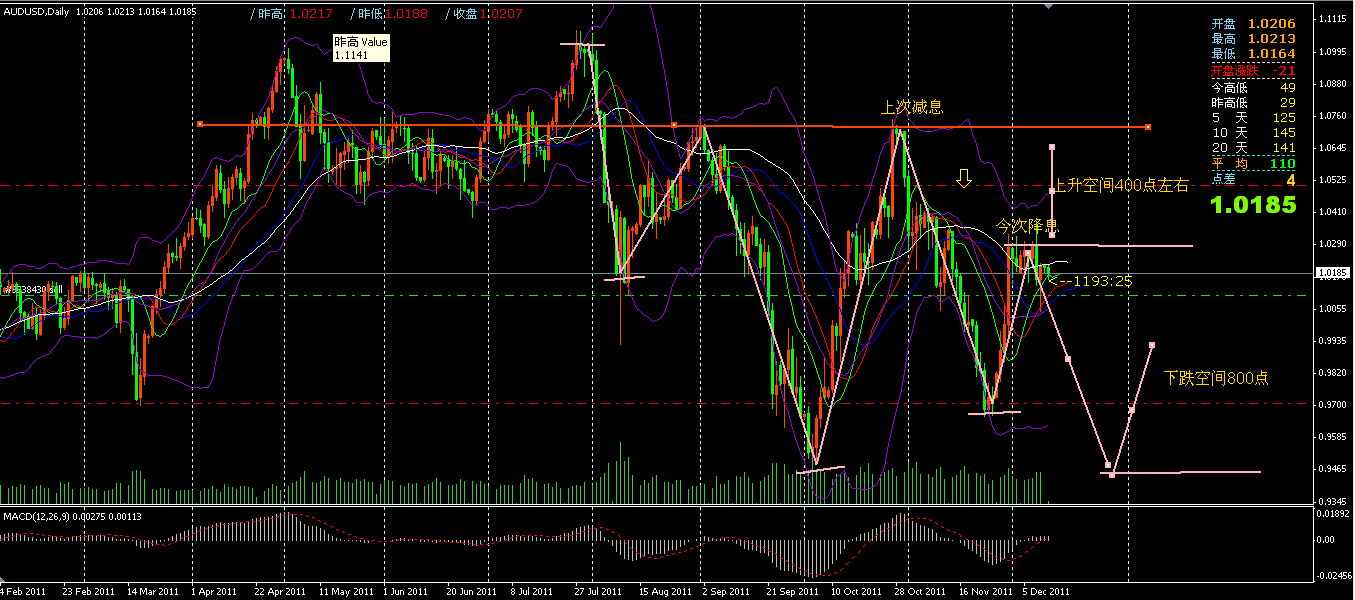
Task: Click the 14 Mar 2011 date label
Action: [x=153, y=591]
